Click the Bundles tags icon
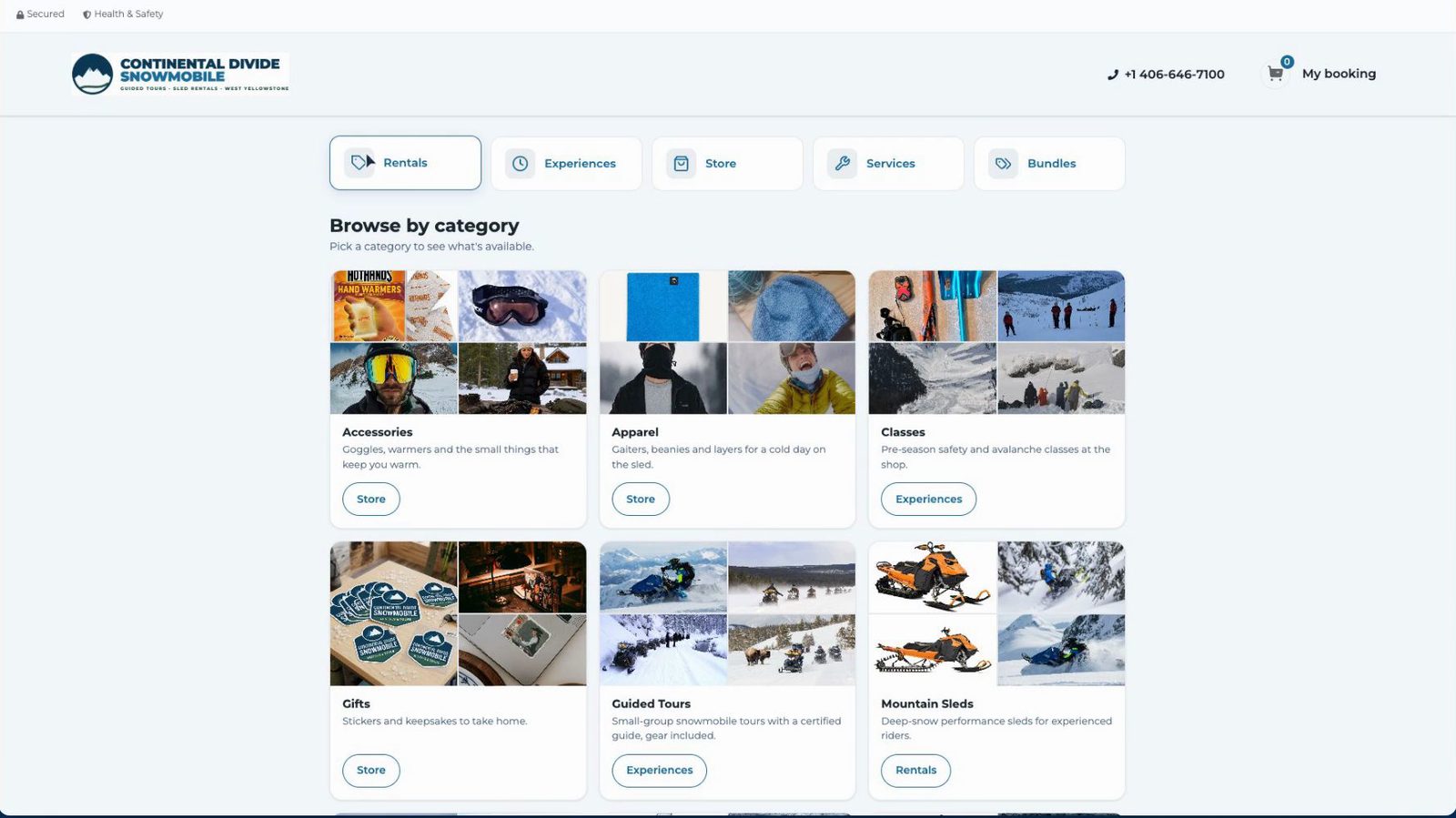 (x=1003, y=164)
